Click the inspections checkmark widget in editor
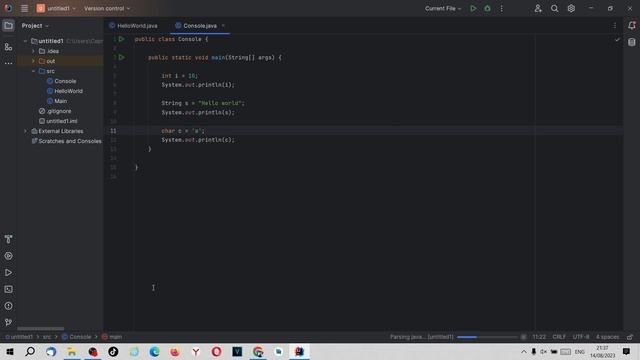Image resolution: width=640 pixels, height=360 pixels. pos(617,40)
